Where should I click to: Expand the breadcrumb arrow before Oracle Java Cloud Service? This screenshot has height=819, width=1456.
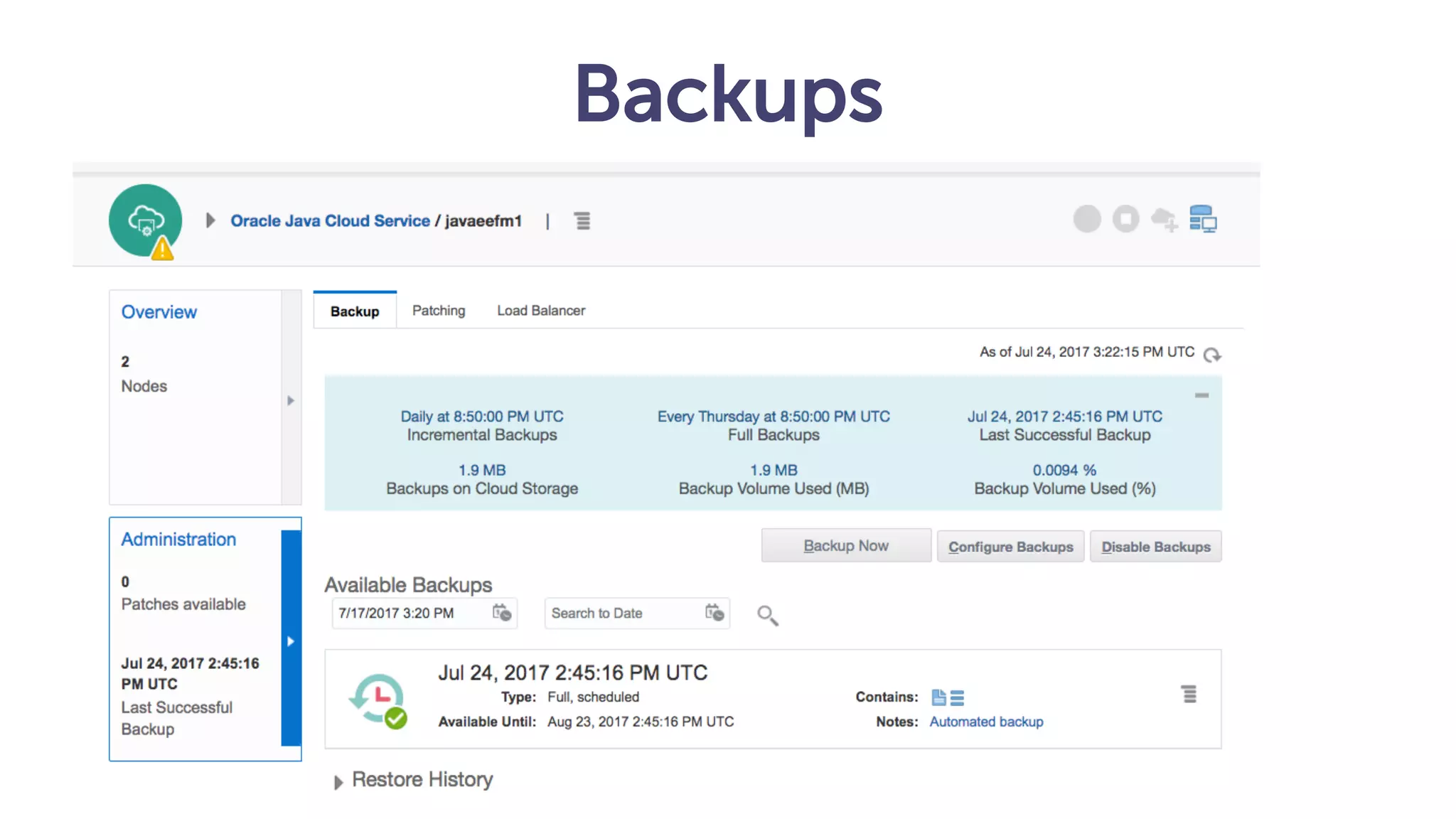210,220
